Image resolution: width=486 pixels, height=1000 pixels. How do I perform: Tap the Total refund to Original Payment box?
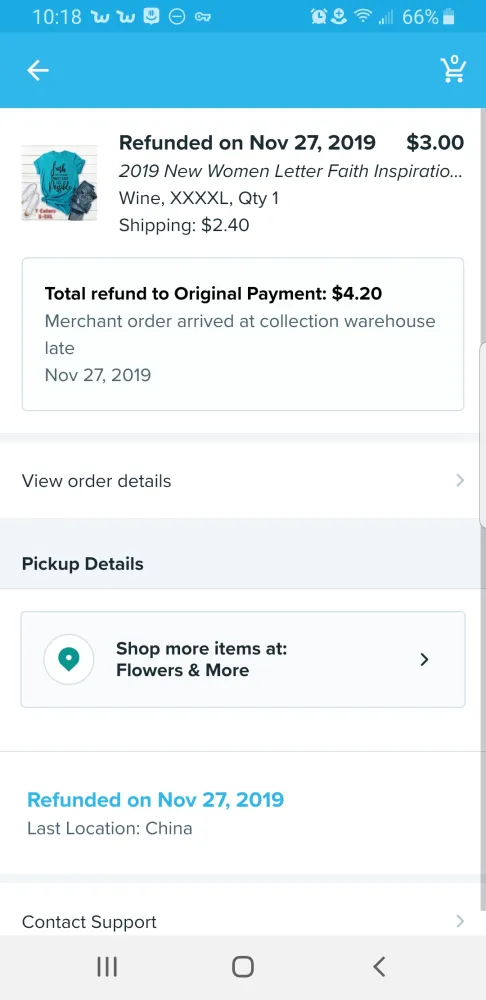(243, 334)
